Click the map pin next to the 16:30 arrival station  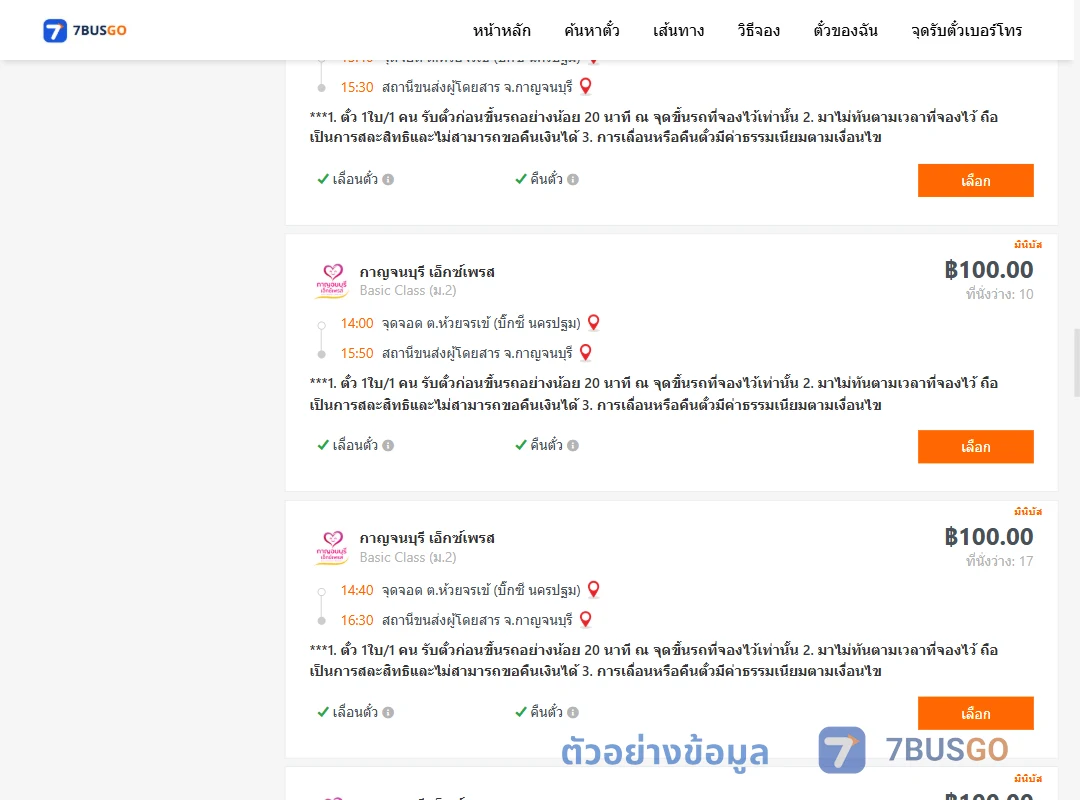coord(585,619)
